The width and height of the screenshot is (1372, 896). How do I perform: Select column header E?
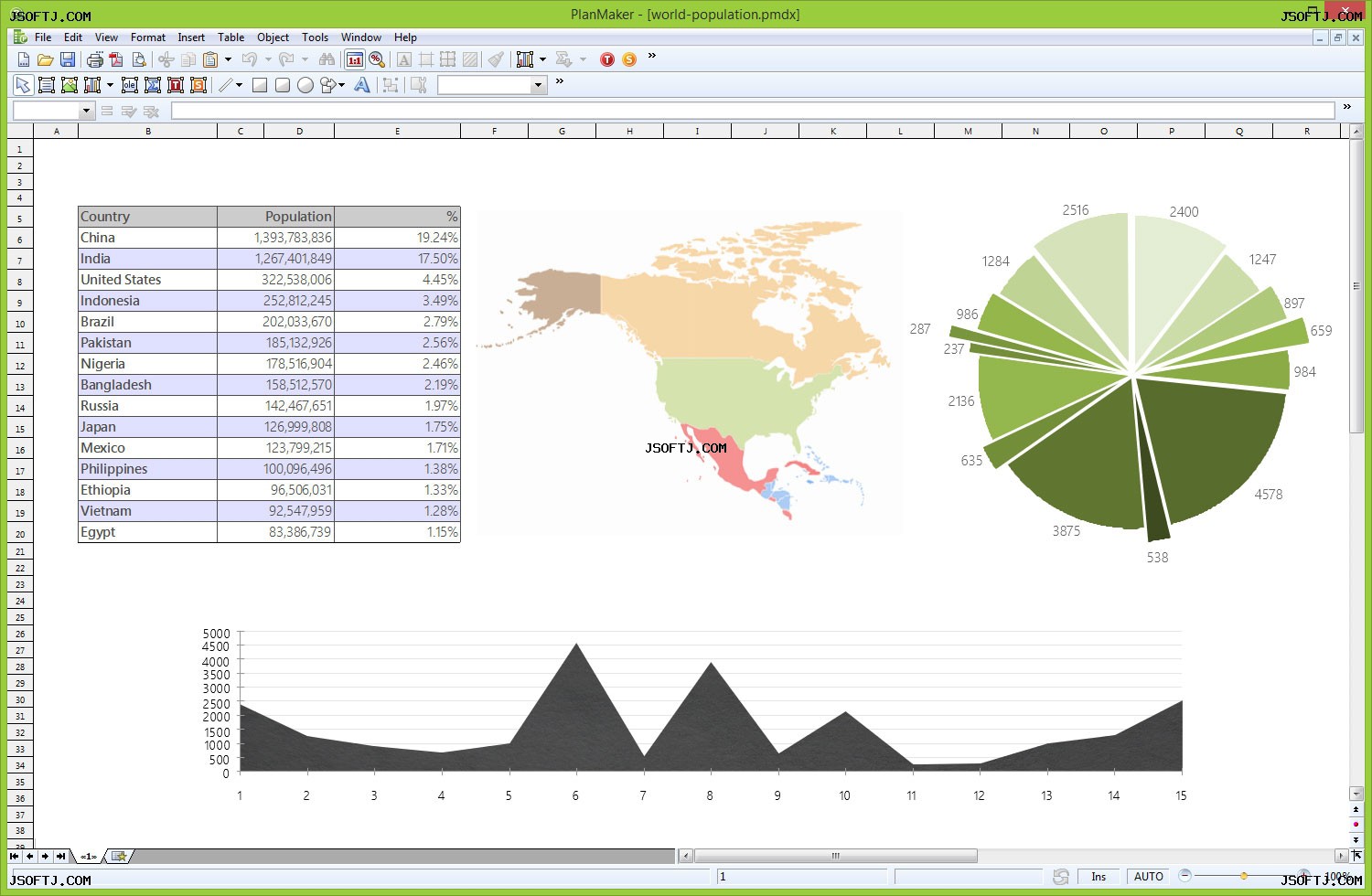pyautogui.click(x=397, y=131)
